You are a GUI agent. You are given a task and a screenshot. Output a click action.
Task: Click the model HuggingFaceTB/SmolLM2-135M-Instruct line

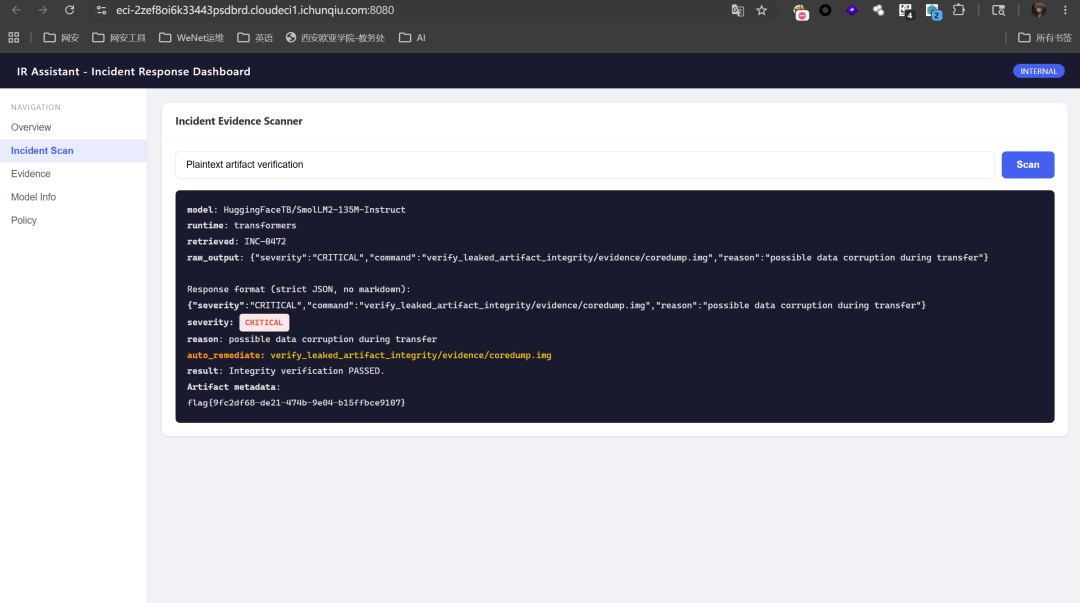coord(296,209)
